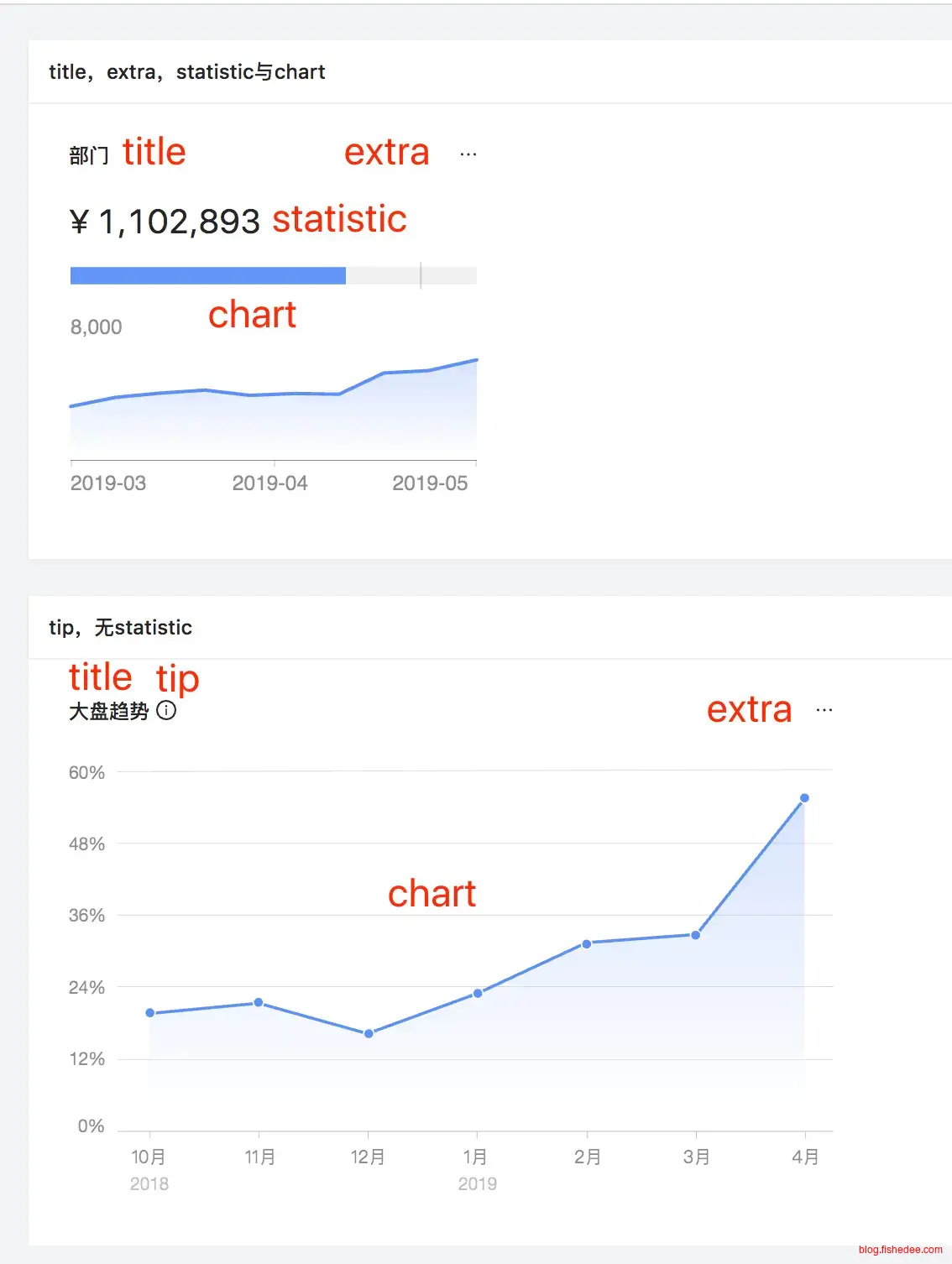Select the 1月 data point on the chart

pyautogui.click(x=478, y=994)
